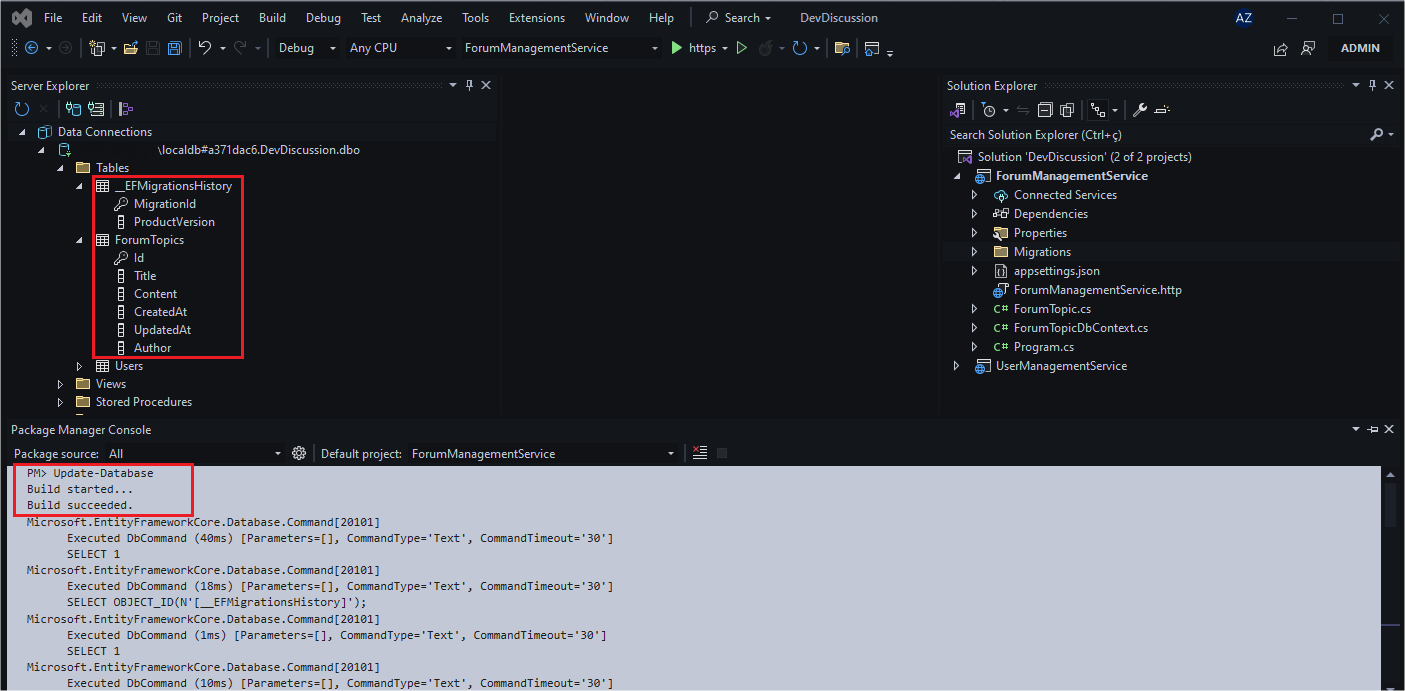Open the Debug menu

[x=323, y=18]
